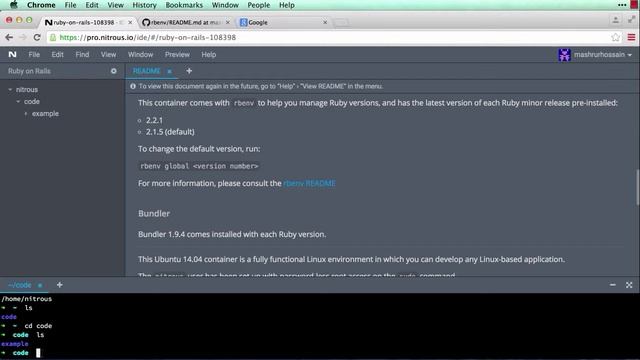This screenshot has height=360, width=640.
Task: Click Ruby on Rails sidebar title
Action: coord(29,71)
